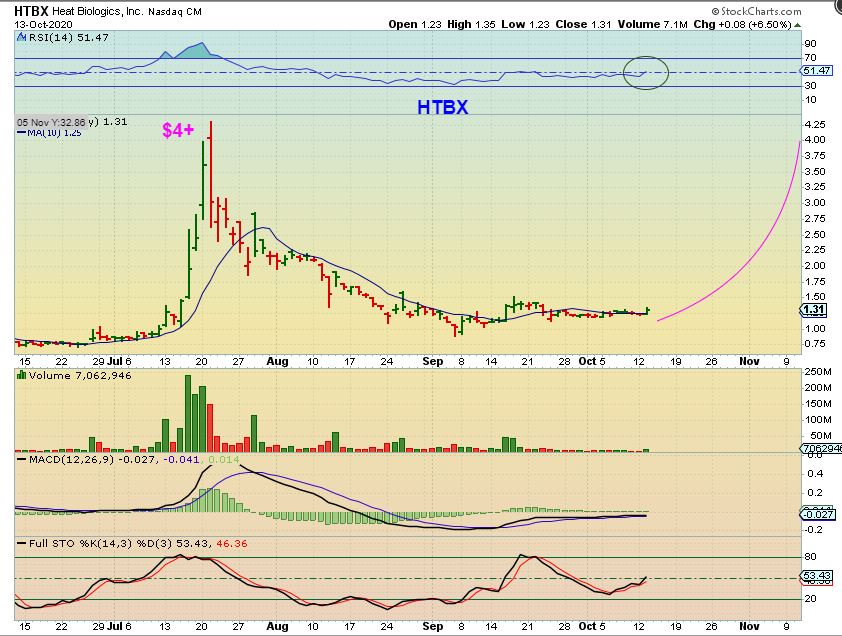Click the 250M volume axis label
Screen dimensions: 842x636
818,372
